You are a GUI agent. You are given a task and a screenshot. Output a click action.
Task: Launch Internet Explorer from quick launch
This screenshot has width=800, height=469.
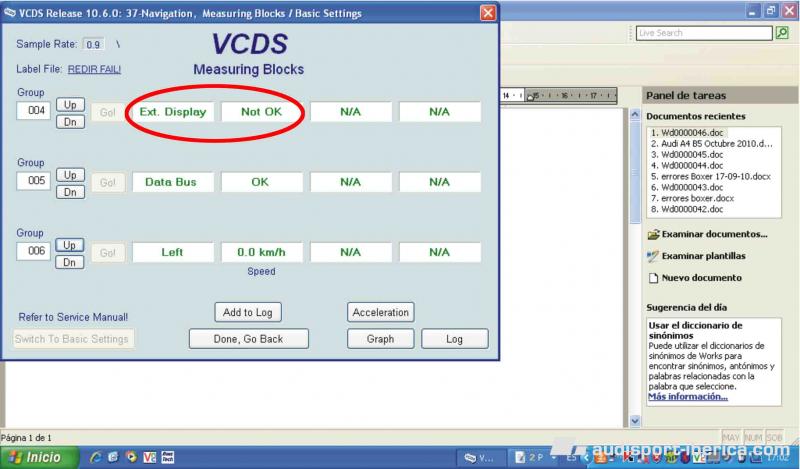(x=95, y=457)
